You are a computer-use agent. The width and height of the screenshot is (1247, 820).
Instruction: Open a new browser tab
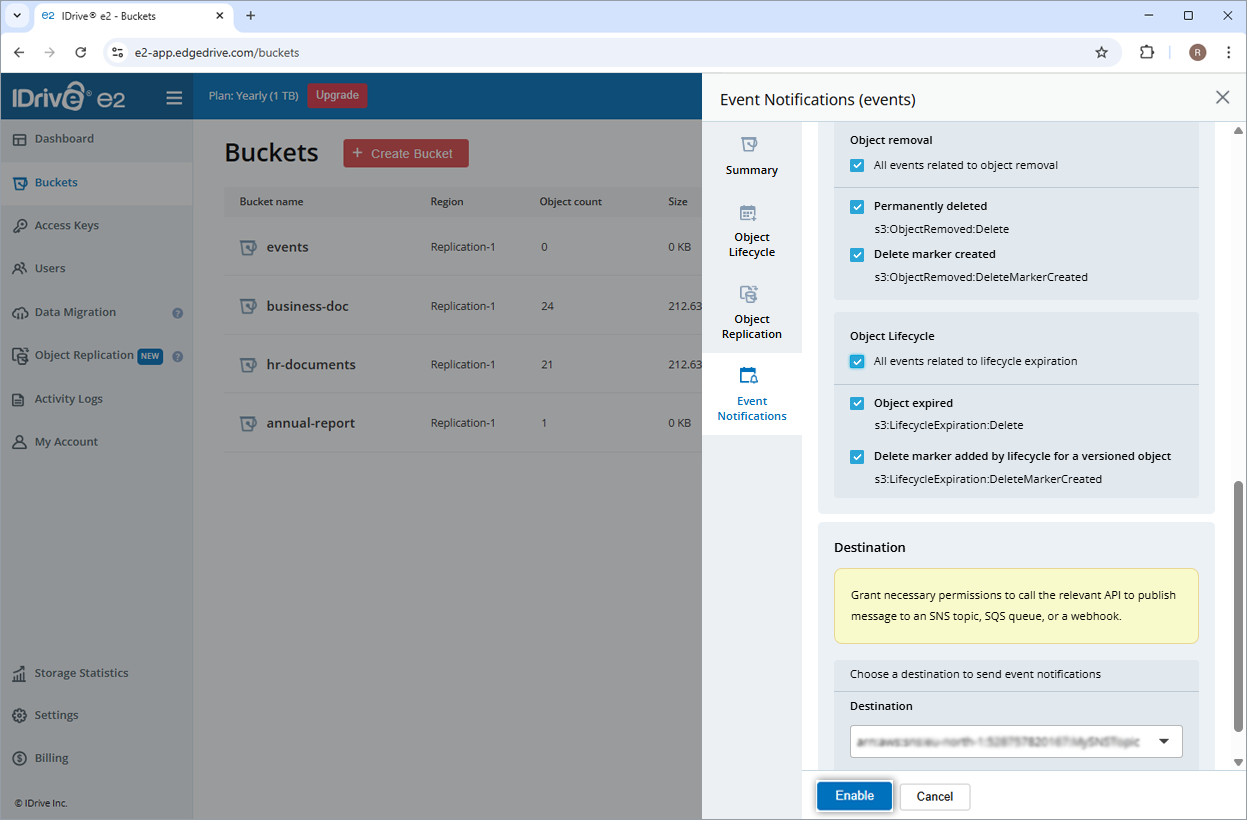coord(250,16)
